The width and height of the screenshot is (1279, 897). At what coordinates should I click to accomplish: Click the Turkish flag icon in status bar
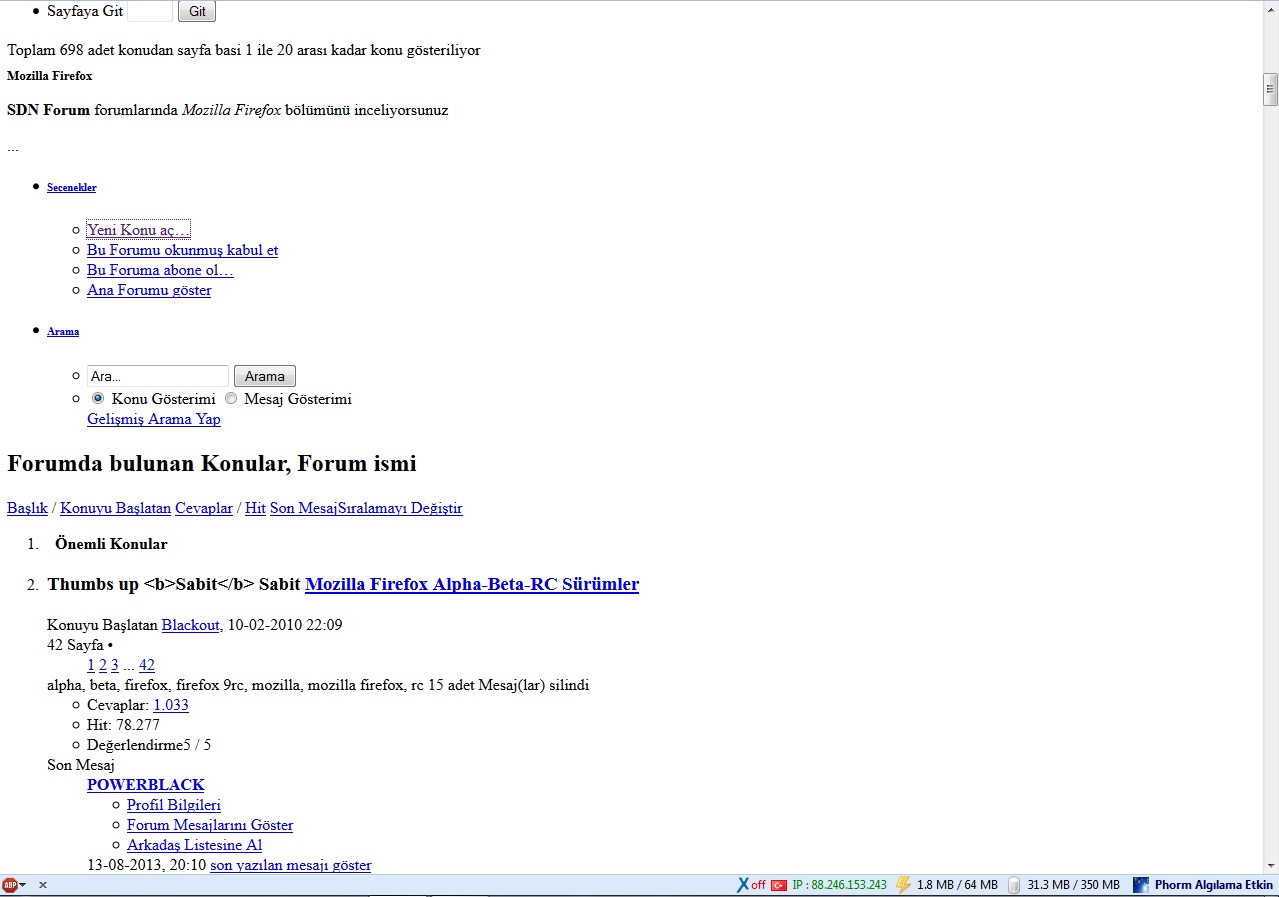click(778, 885)
